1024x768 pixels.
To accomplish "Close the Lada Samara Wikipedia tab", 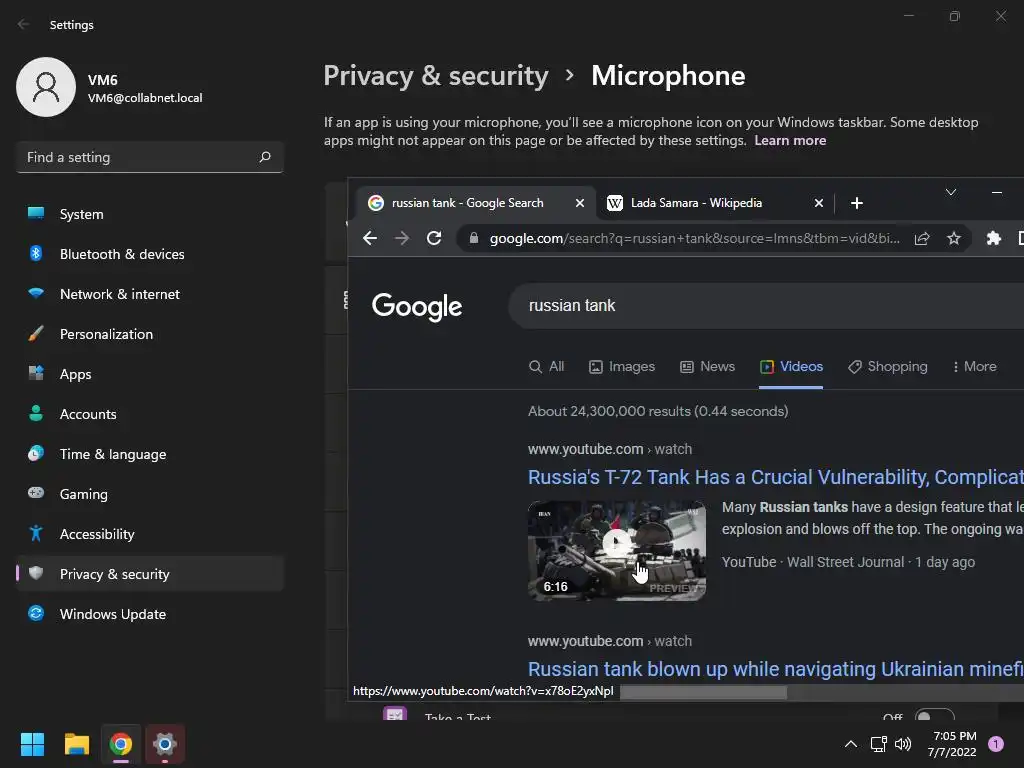I will point(818,203).
